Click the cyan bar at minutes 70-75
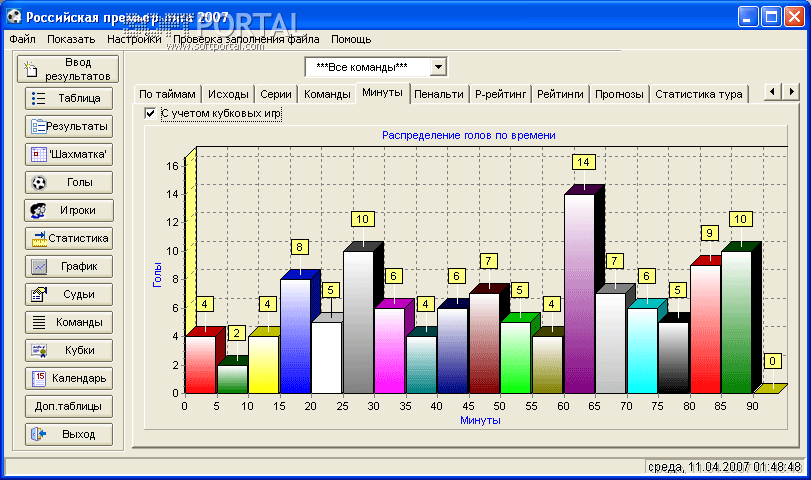 (643, 351)
